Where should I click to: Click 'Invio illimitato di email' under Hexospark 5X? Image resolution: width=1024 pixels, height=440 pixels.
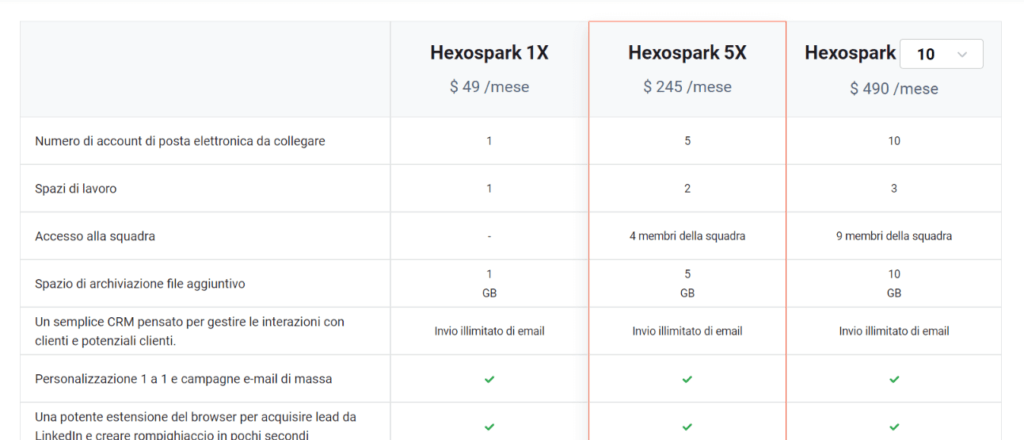[x=687, y=332]
